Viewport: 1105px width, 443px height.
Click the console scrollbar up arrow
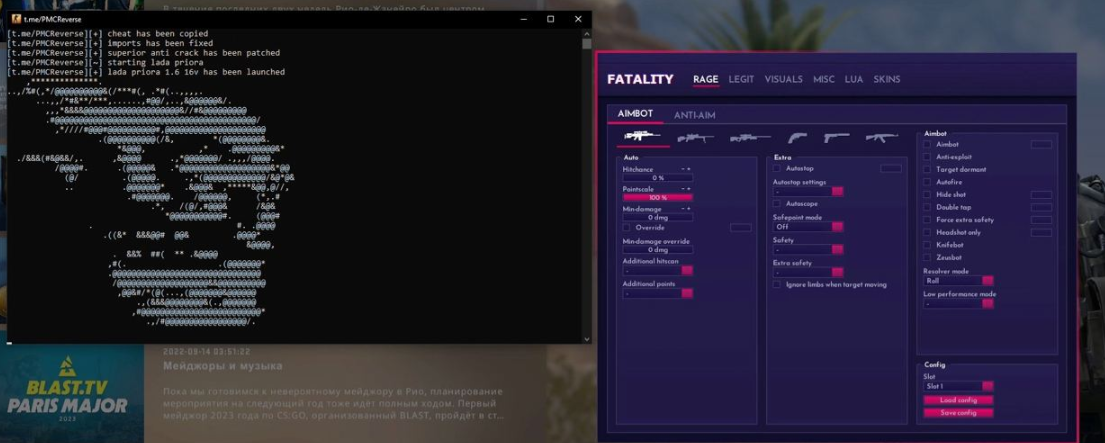point(586,33)
